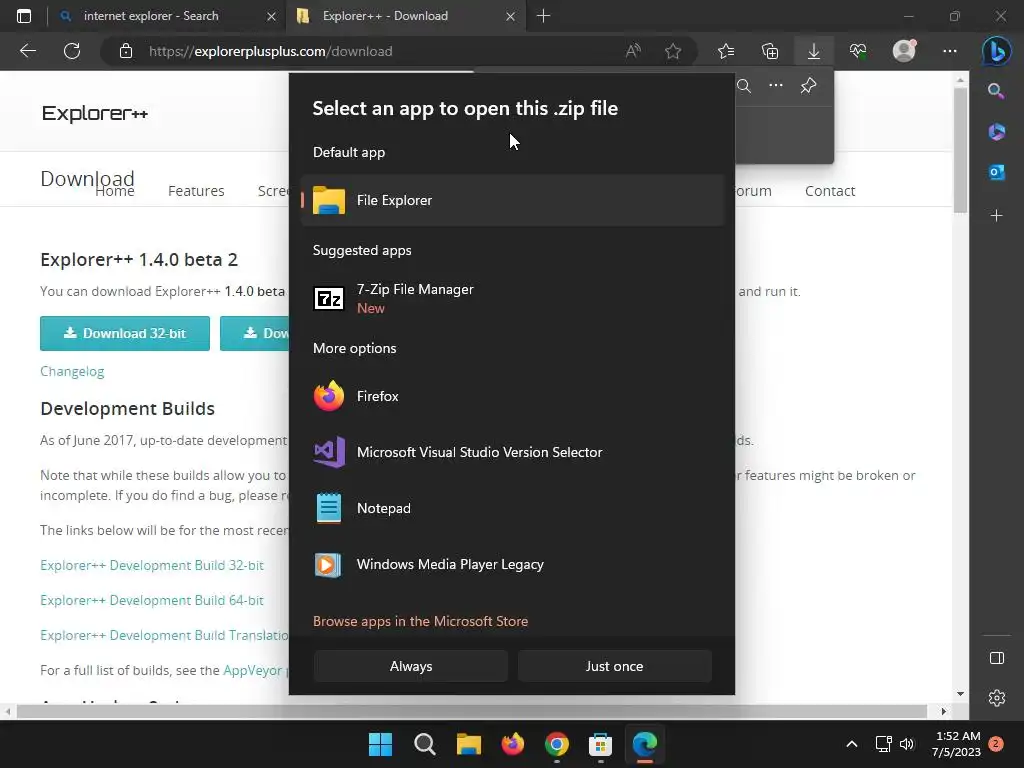Search downloads in Downloads panel
Screen dimensions: 1024x768
pos(744,86)
